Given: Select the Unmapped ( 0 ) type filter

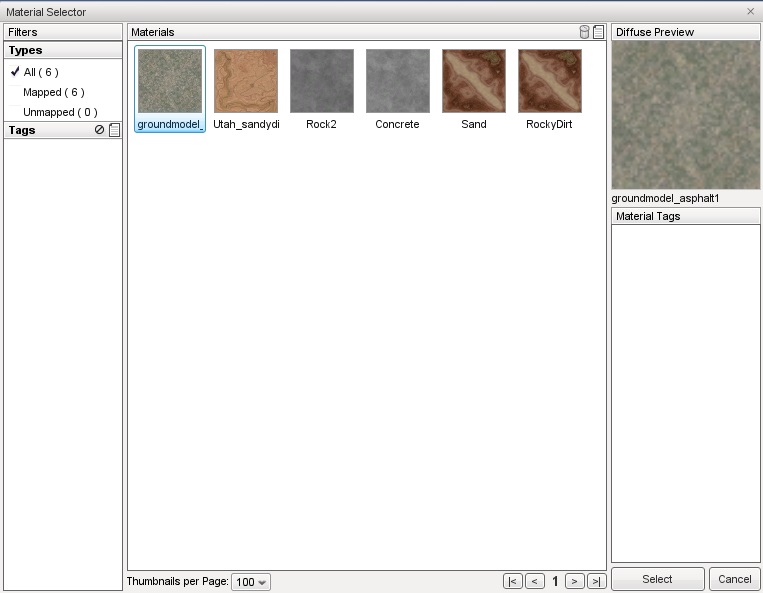Looking at the screenshot, I should pos(60,112).
